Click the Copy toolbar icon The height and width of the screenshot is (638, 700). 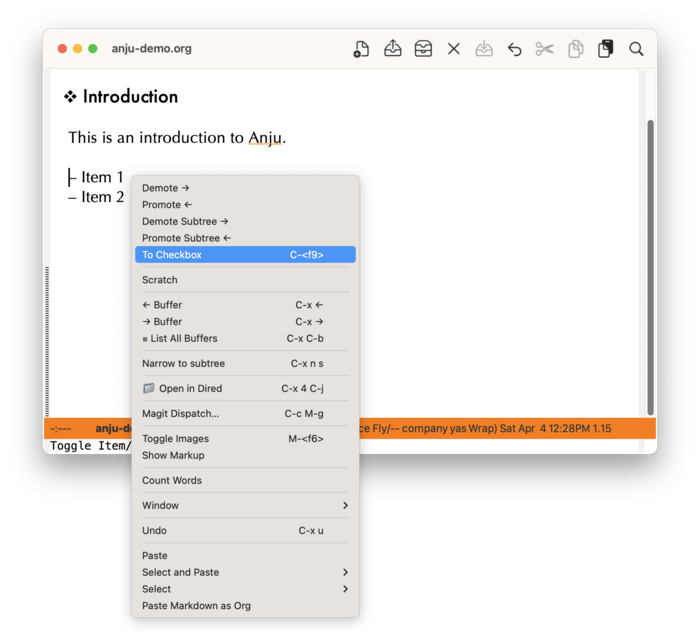[x=575, y=49]
